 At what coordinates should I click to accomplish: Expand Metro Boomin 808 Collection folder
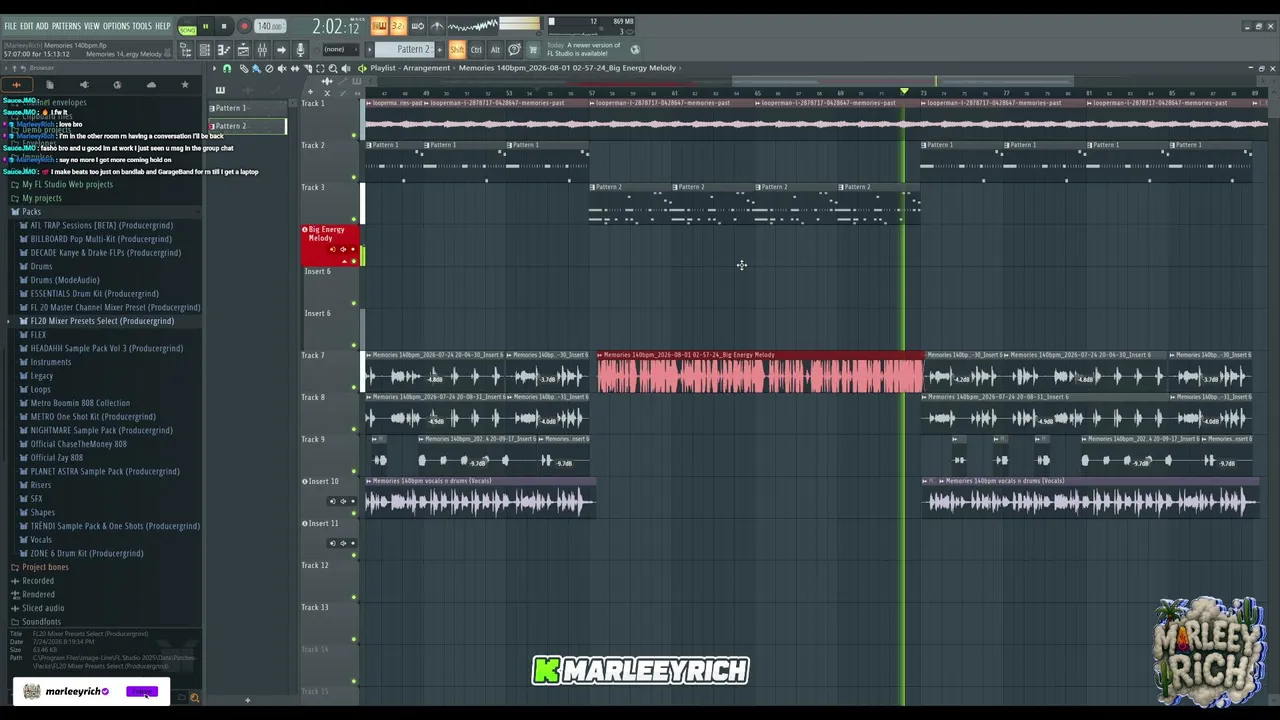[x=80, y=403]
